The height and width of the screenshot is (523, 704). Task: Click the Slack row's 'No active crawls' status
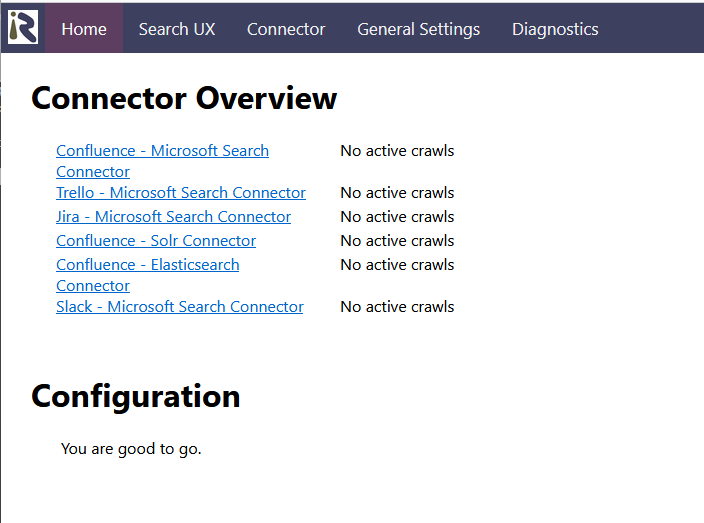pos(397,307)
